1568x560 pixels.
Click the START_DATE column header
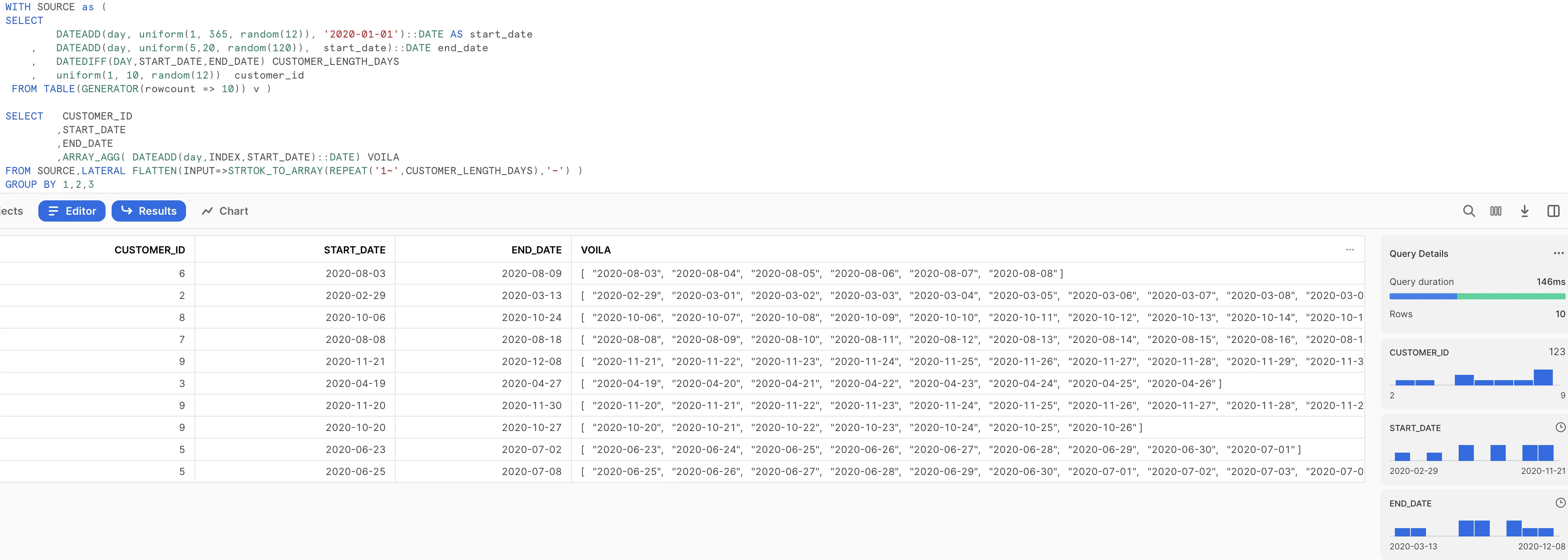[354, 250]
